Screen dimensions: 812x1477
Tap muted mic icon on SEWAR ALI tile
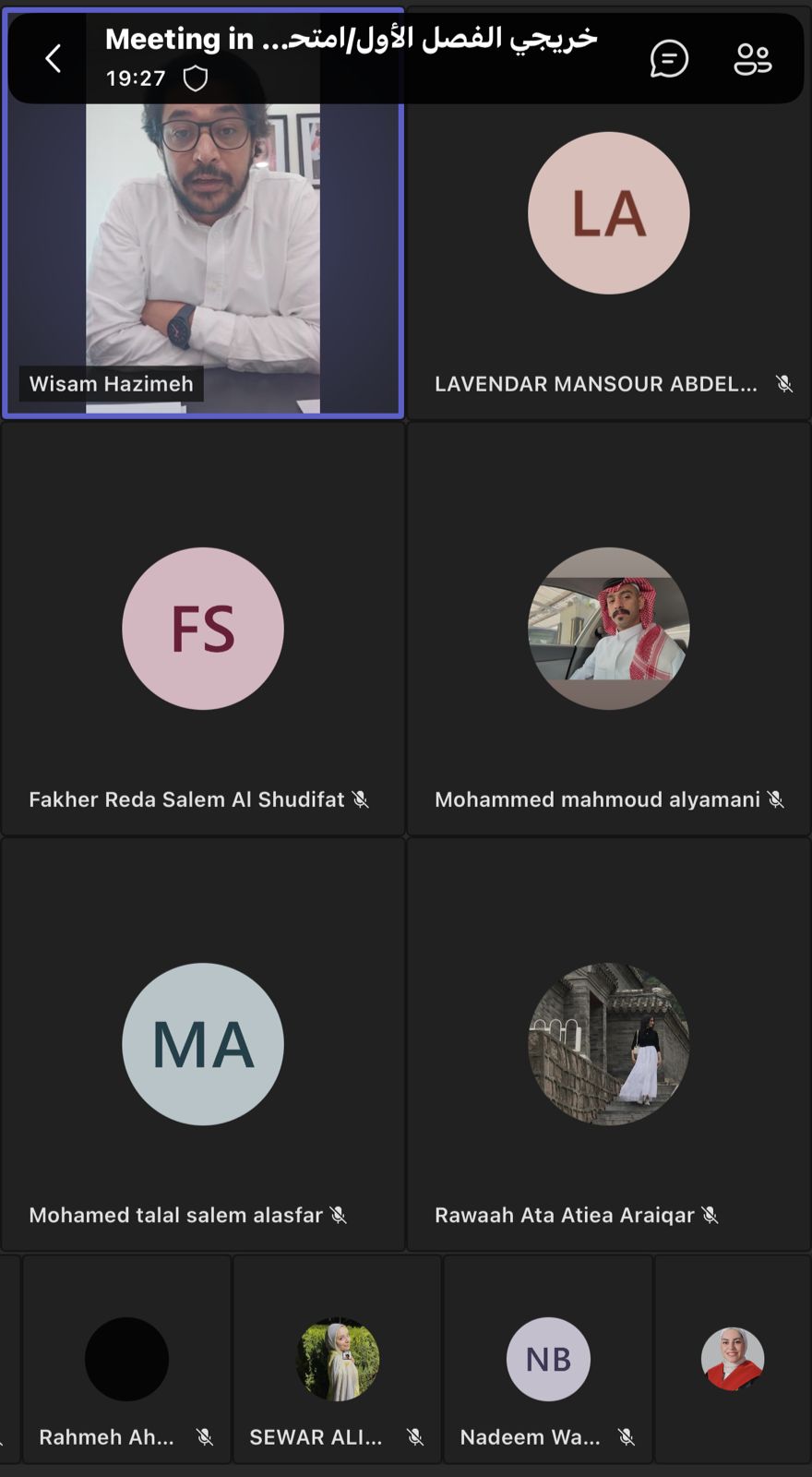tap(415, 1436)
